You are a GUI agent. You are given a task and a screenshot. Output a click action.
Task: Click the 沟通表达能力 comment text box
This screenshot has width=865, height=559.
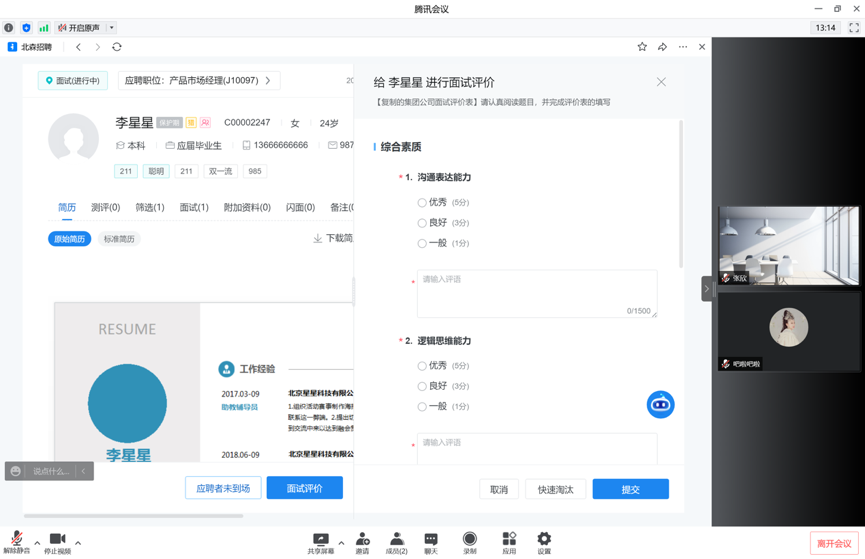click(x=536, y=293)
